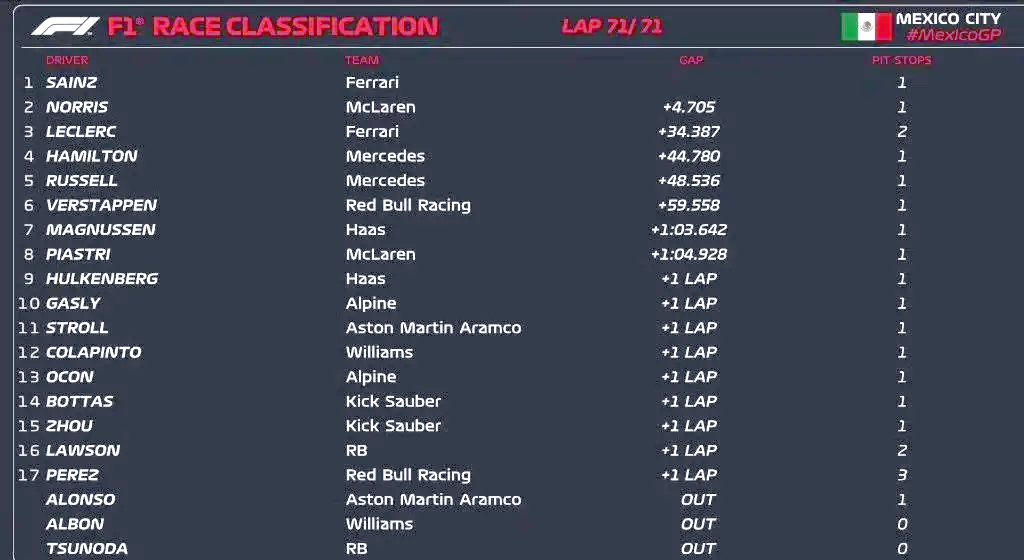Click Leclerc's gap of +34.387

pos(688,132)
